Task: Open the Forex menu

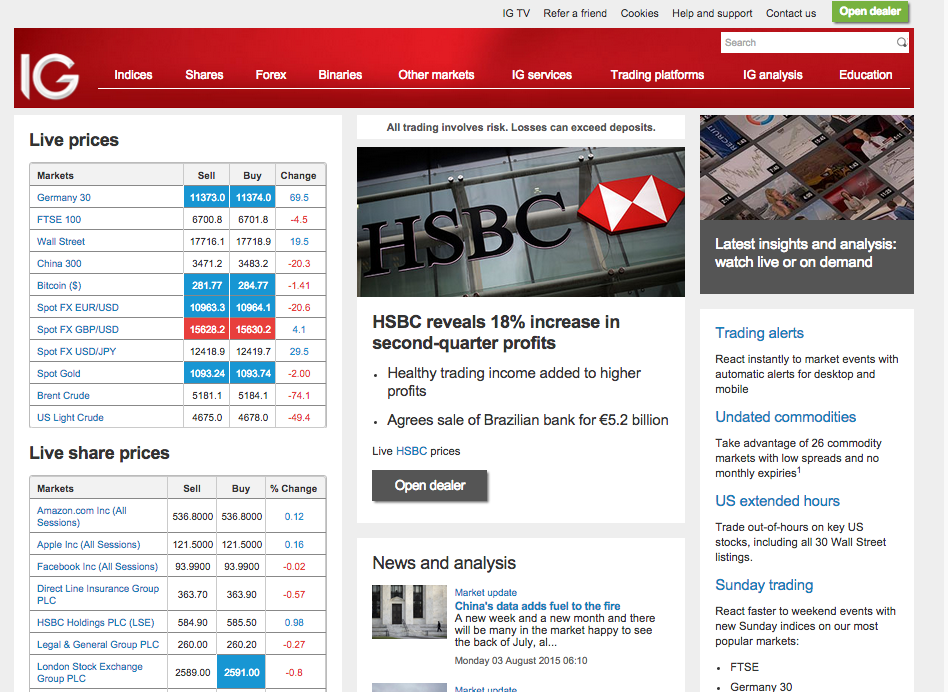Action: [270, 75]
